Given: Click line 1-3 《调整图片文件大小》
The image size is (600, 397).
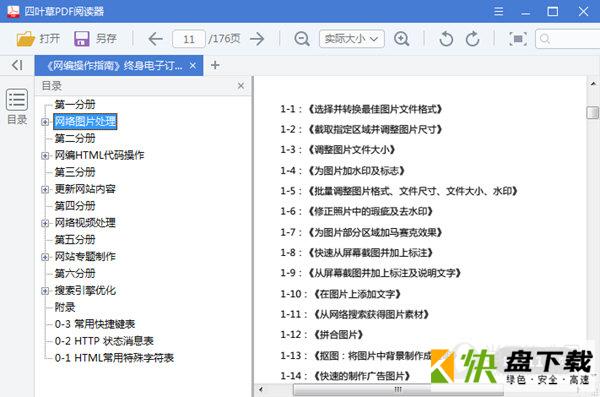Looking at the screenshot, I should pos(338,150).
